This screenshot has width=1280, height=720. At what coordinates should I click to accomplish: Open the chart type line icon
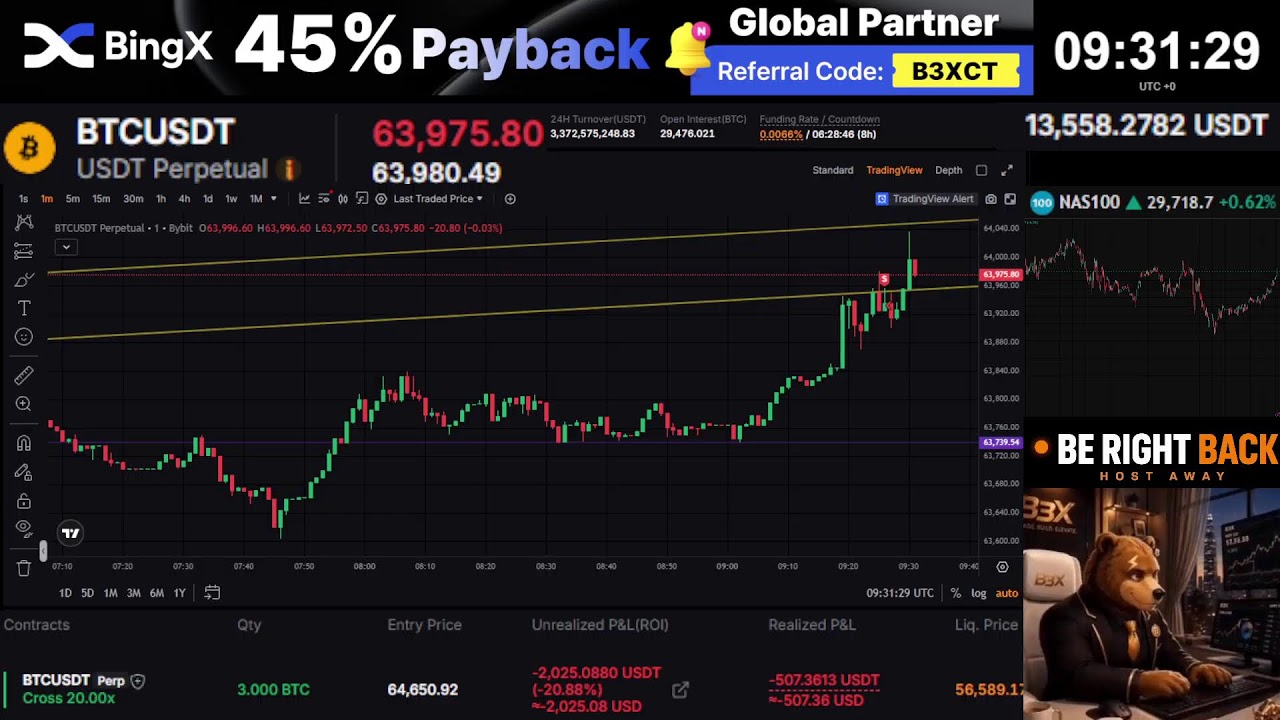(304, 199)
